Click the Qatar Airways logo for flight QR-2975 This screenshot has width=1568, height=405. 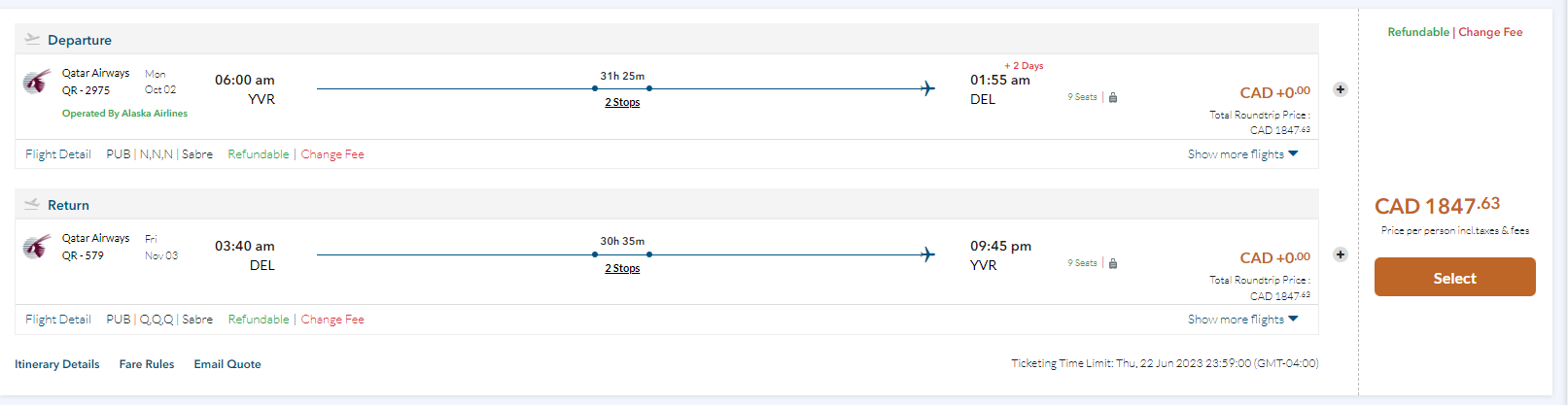[37, 82]
